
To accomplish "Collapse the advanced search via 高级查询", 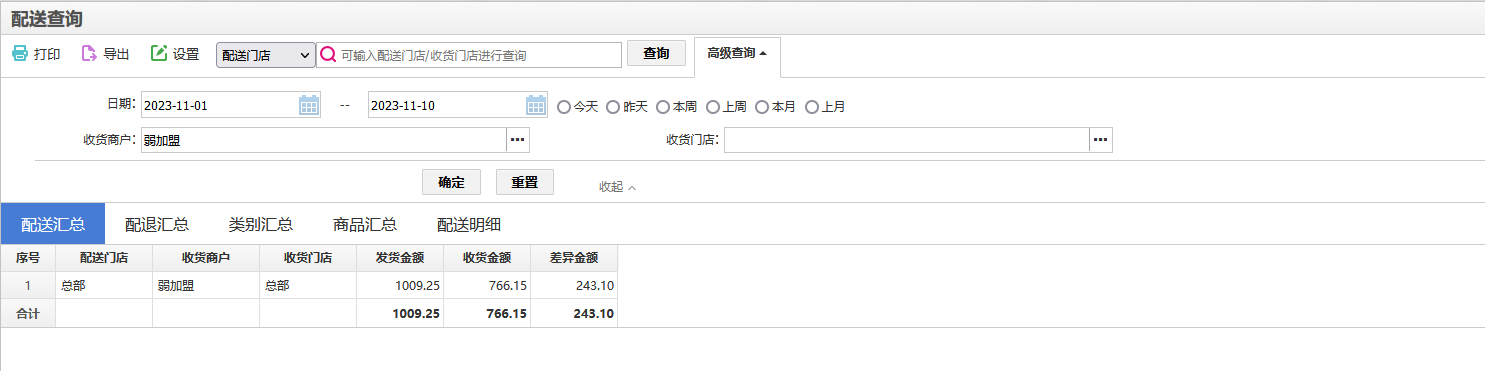I will [x=737, y=54].
